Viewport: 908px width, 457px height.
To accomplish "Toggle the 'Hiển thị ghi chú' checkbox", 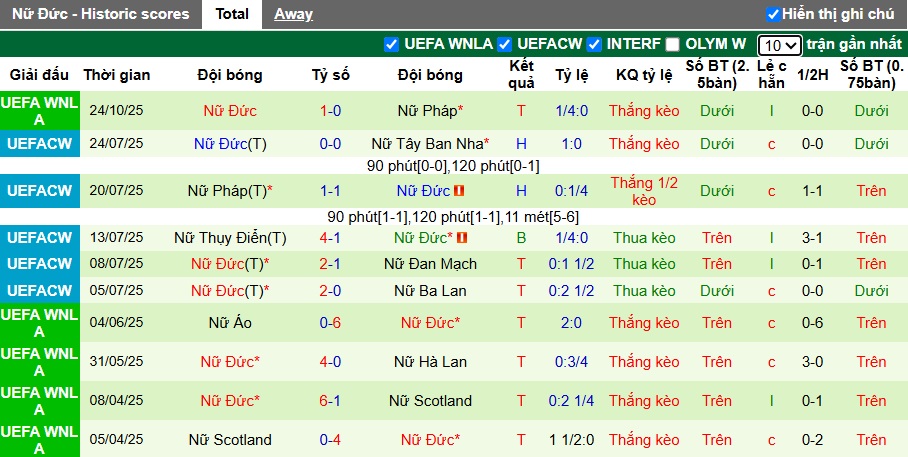I will [772, 14].
